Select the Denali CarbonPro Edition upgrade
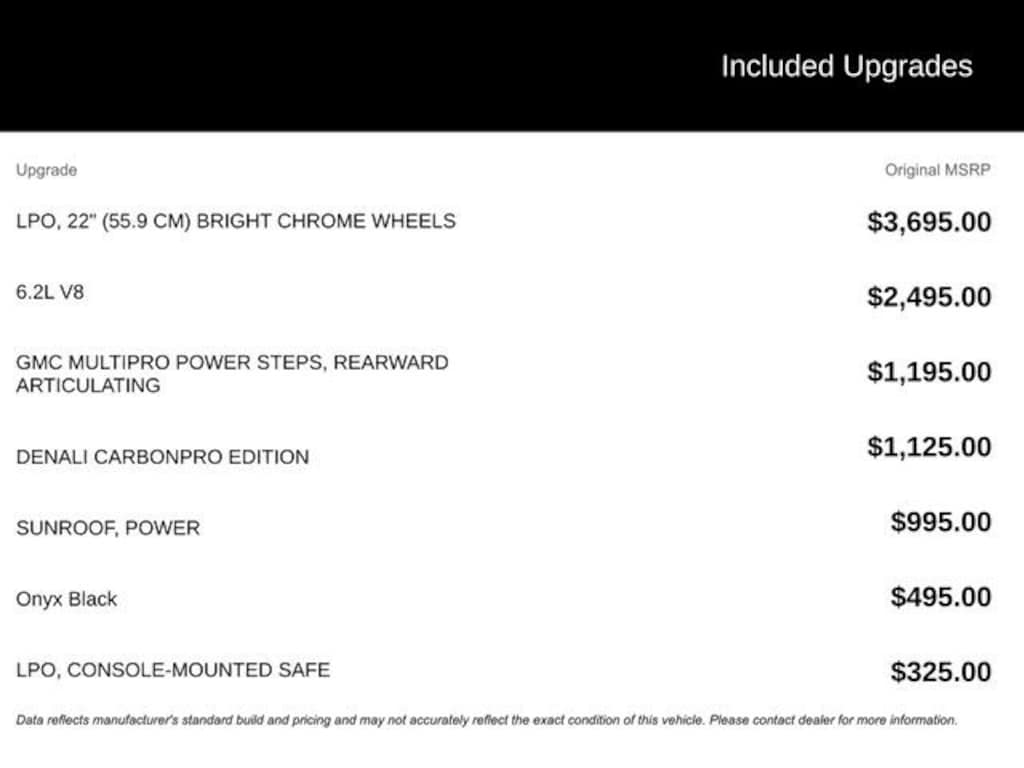Image resolution: width=1024 pixels, height=768 pixels. point(162,457)
